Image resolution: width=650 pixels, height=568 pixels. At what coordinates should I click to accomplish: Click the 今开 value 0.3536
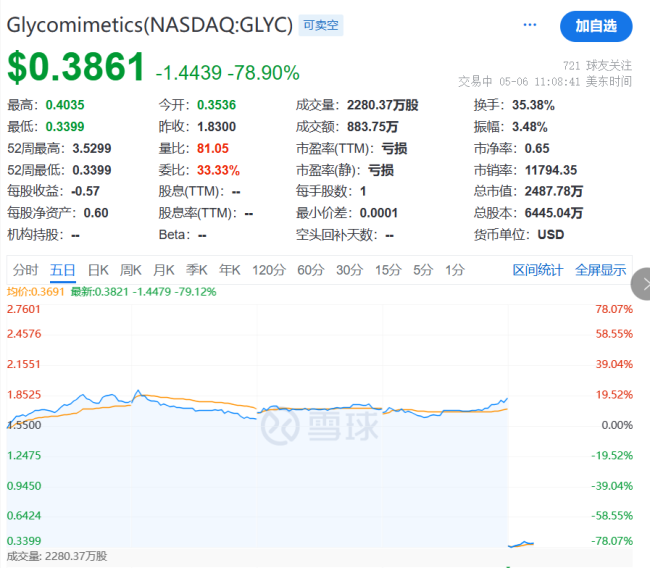coord(216,105)
